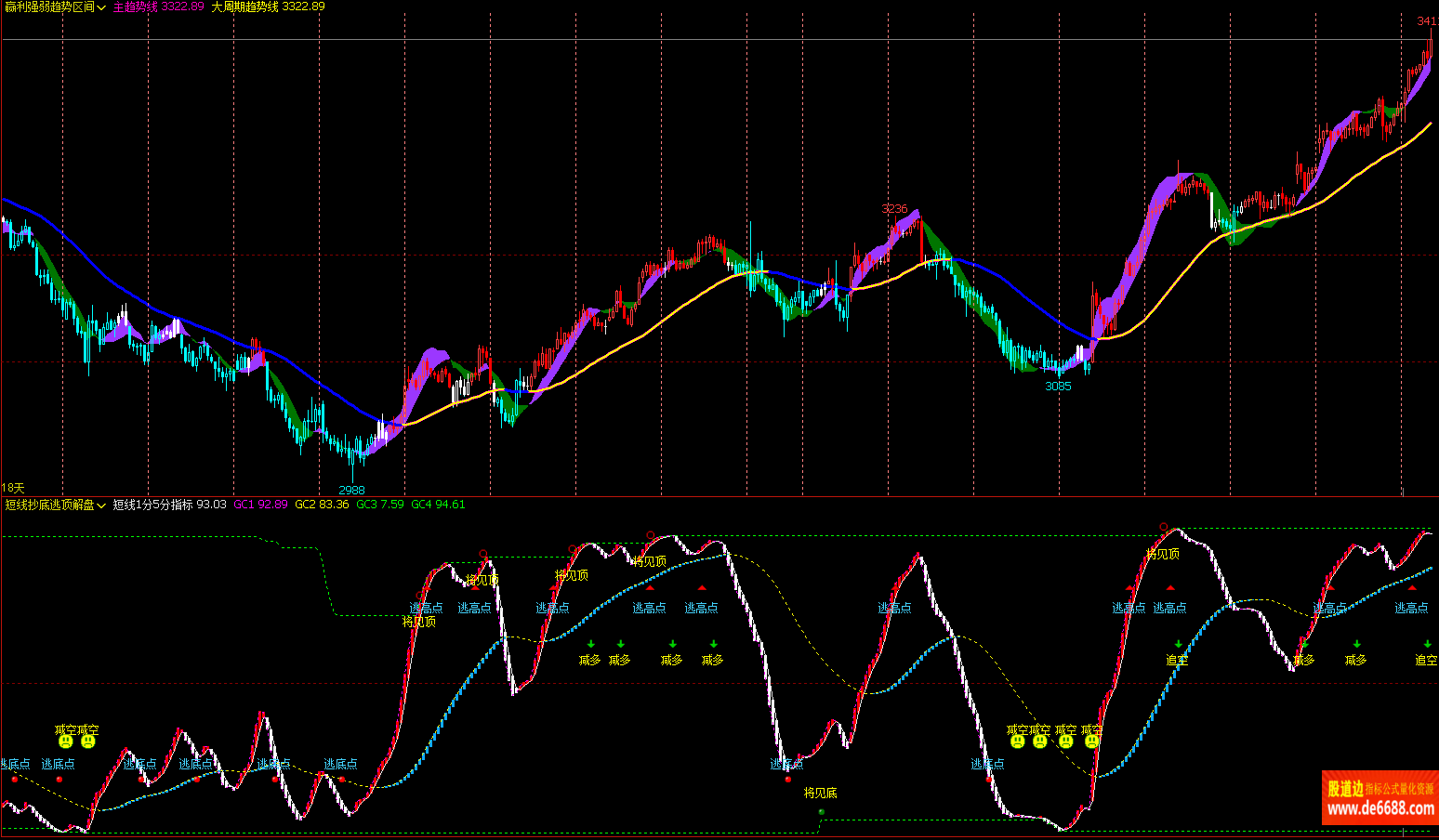Click the 18天 period label
The height and width of the screenshot is (840, 1439).
tap(13, 488)
